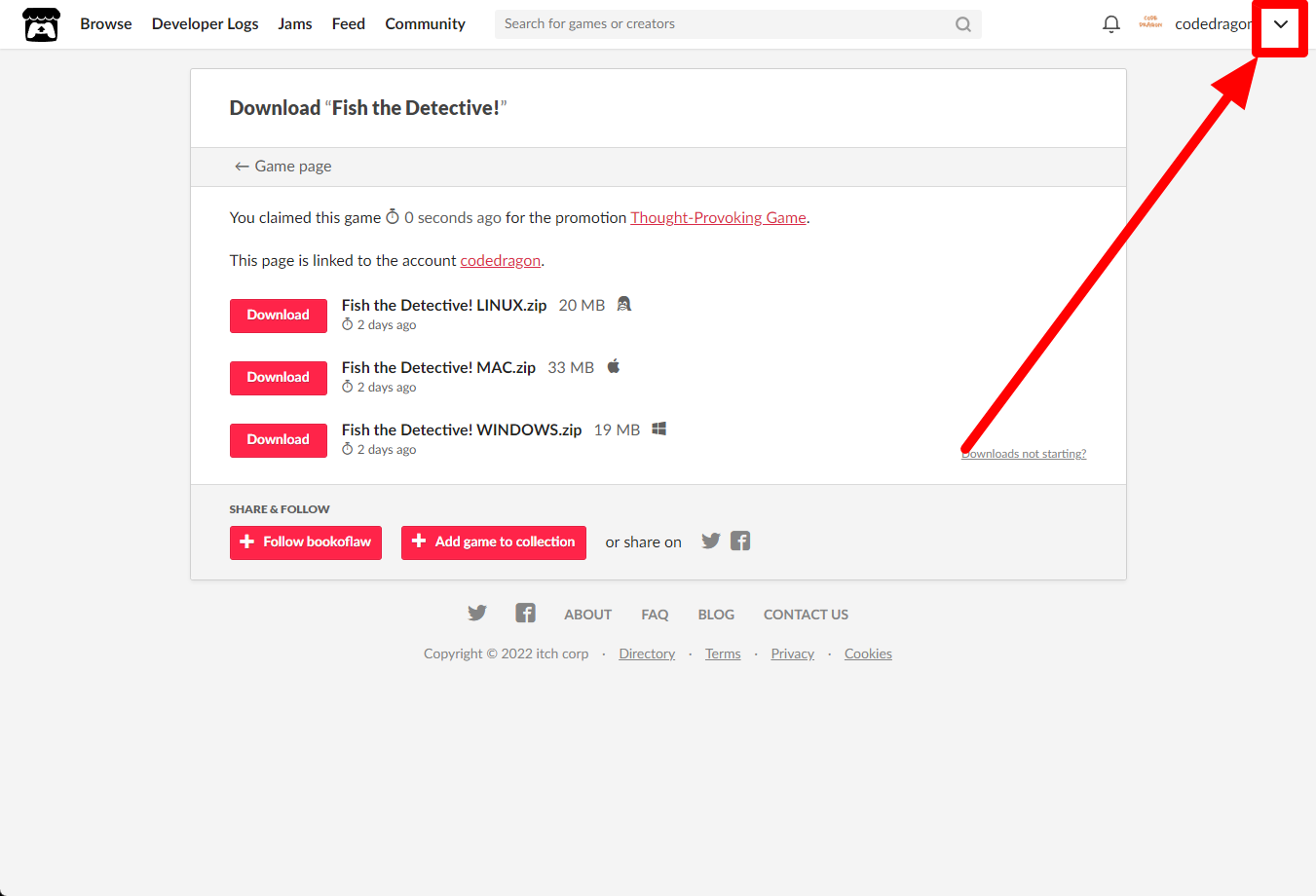Click the '19 MB' file size
This screenshot has height=896, width=1316.
618,429
